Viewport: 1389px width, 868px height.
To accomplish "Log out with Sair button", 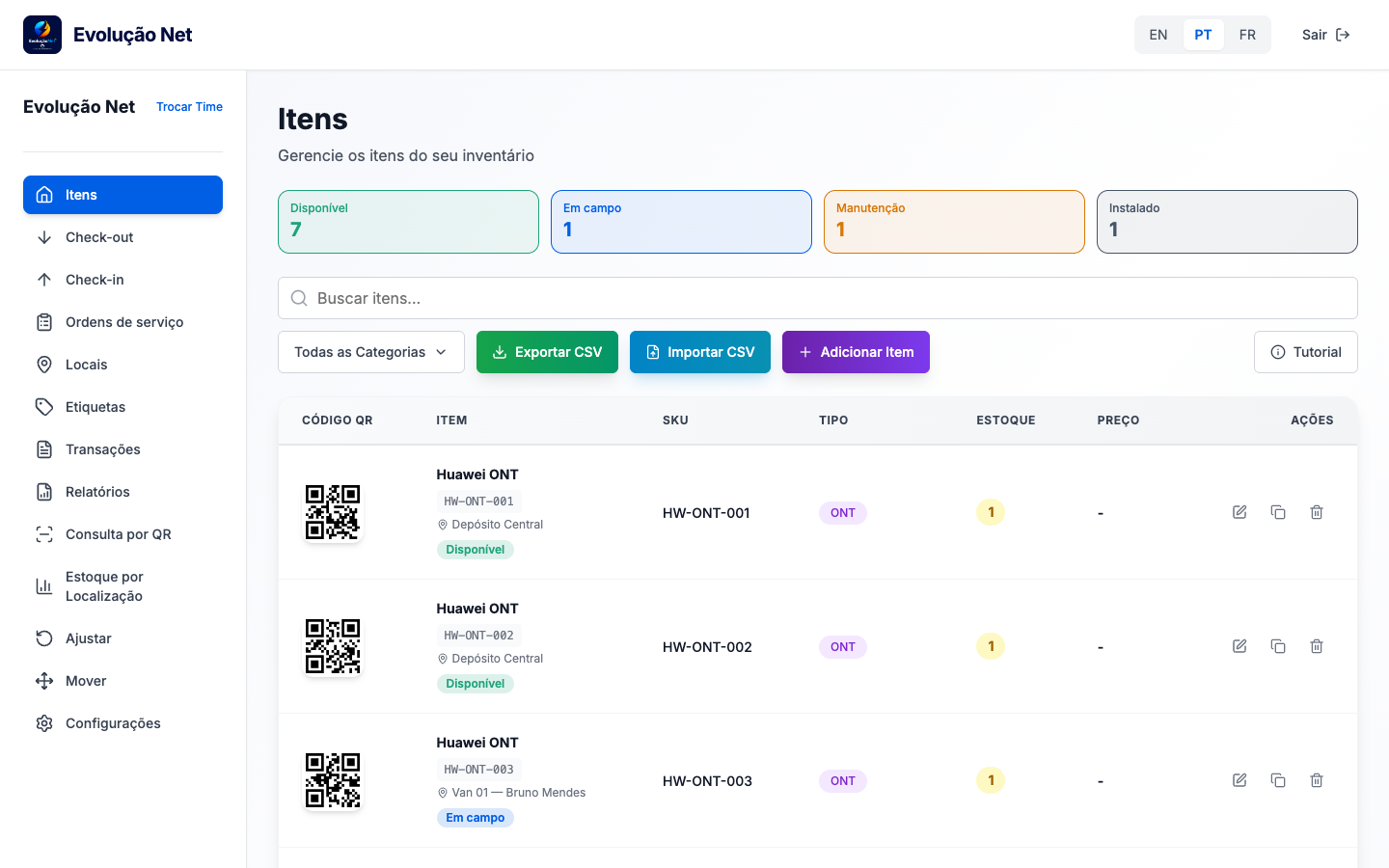I will (1325, 35).
